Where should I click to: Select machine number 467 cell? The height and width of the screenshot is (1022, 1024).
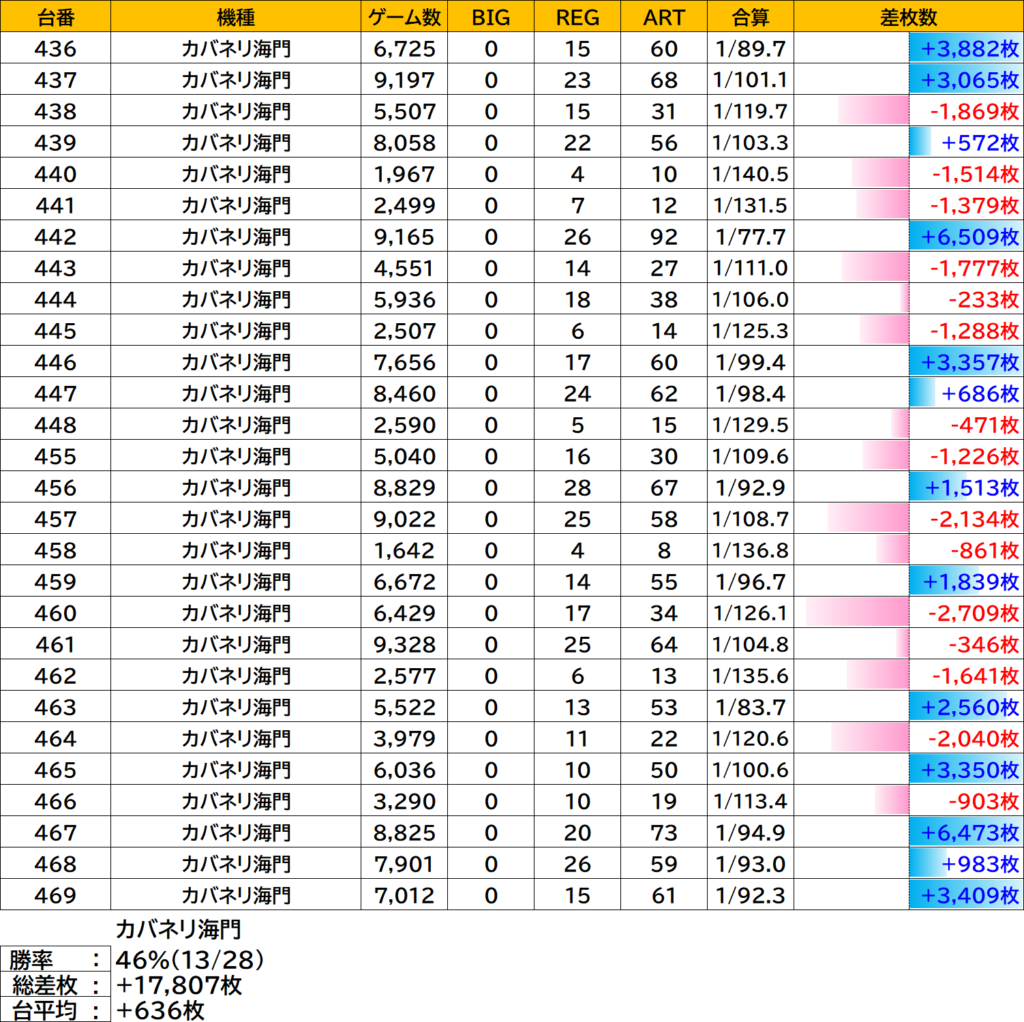[56, 832]
